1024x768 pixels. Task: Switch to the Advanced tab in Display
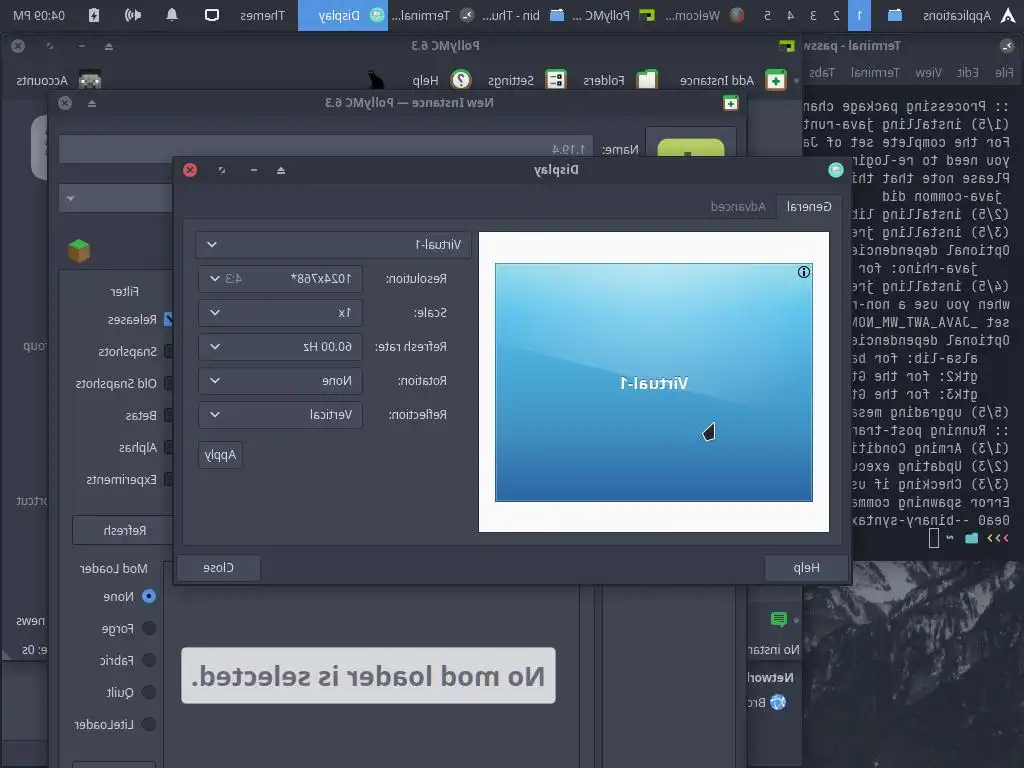pyautogui.click(x=738, y=207)
